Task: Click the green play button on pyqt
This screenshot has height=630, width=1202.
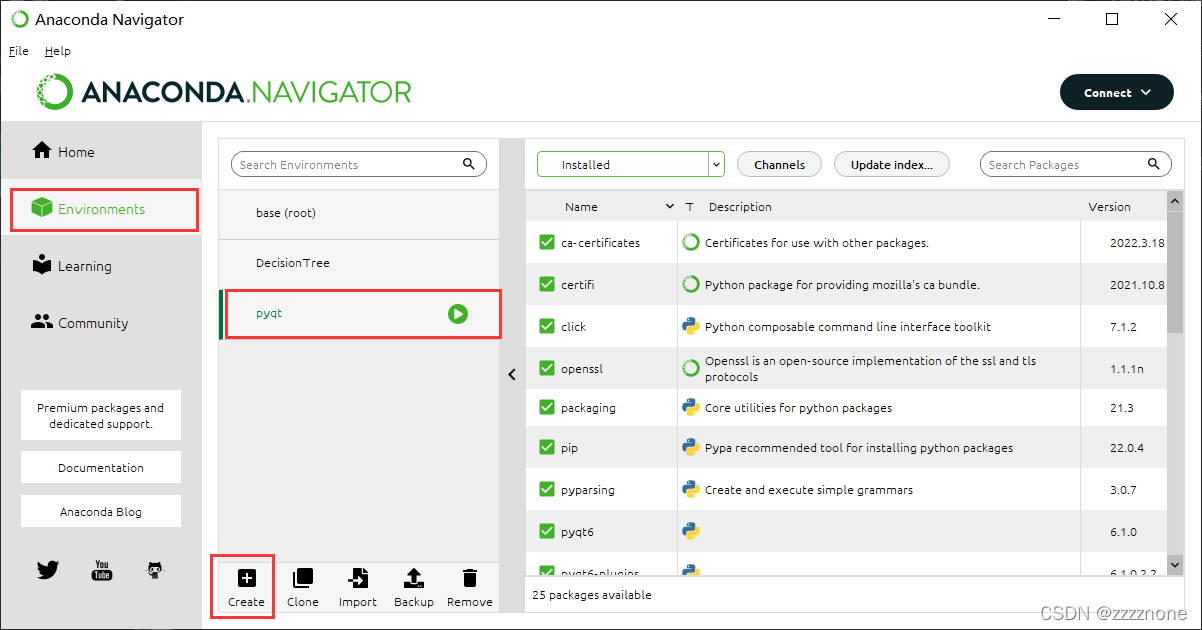Action: (x=458, y=314)
